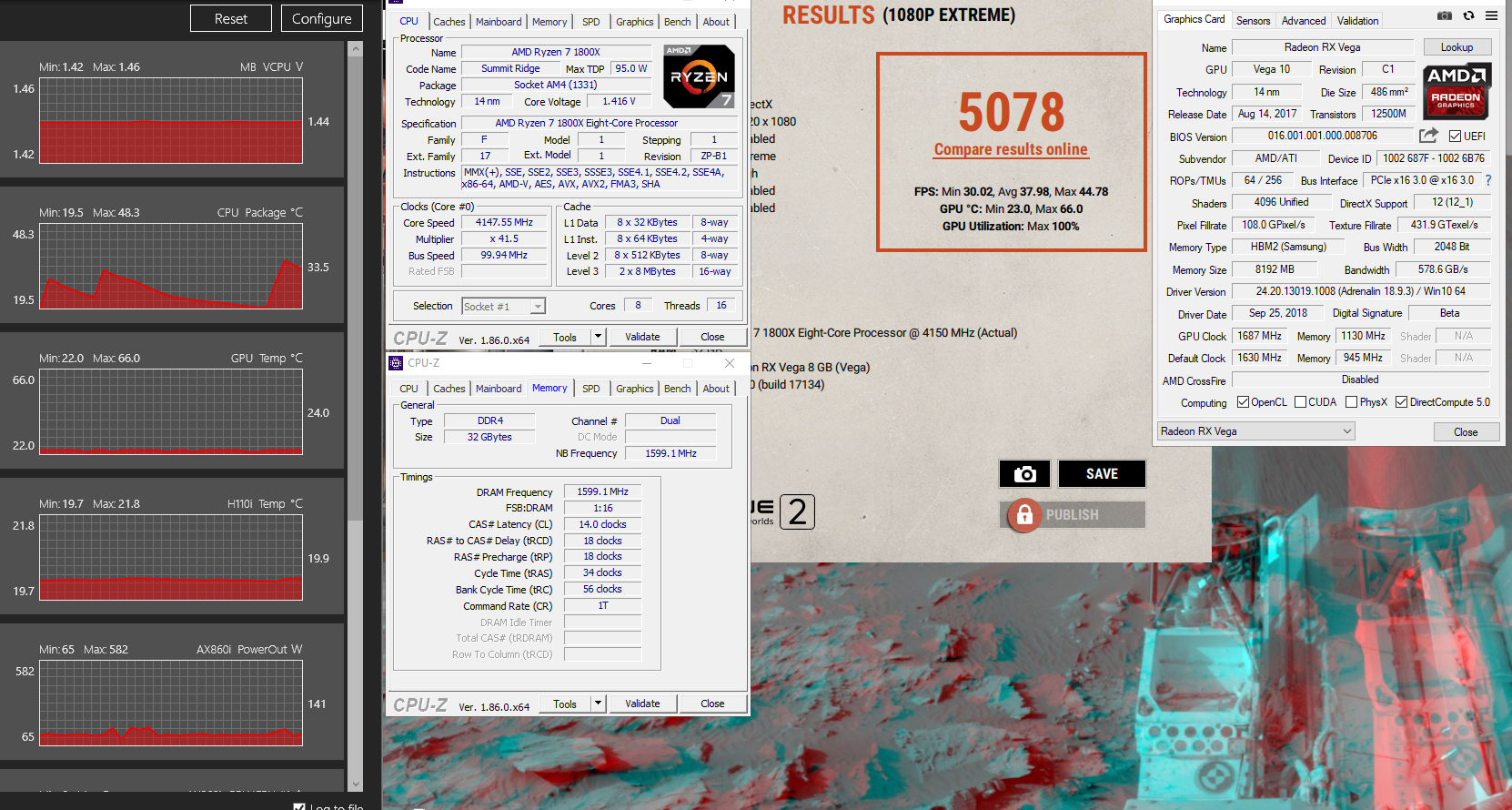This screenshot has height=810, width=1512.
Task: Select the GPU-Z Graphics Card tab
Action: click(1194, 19)
